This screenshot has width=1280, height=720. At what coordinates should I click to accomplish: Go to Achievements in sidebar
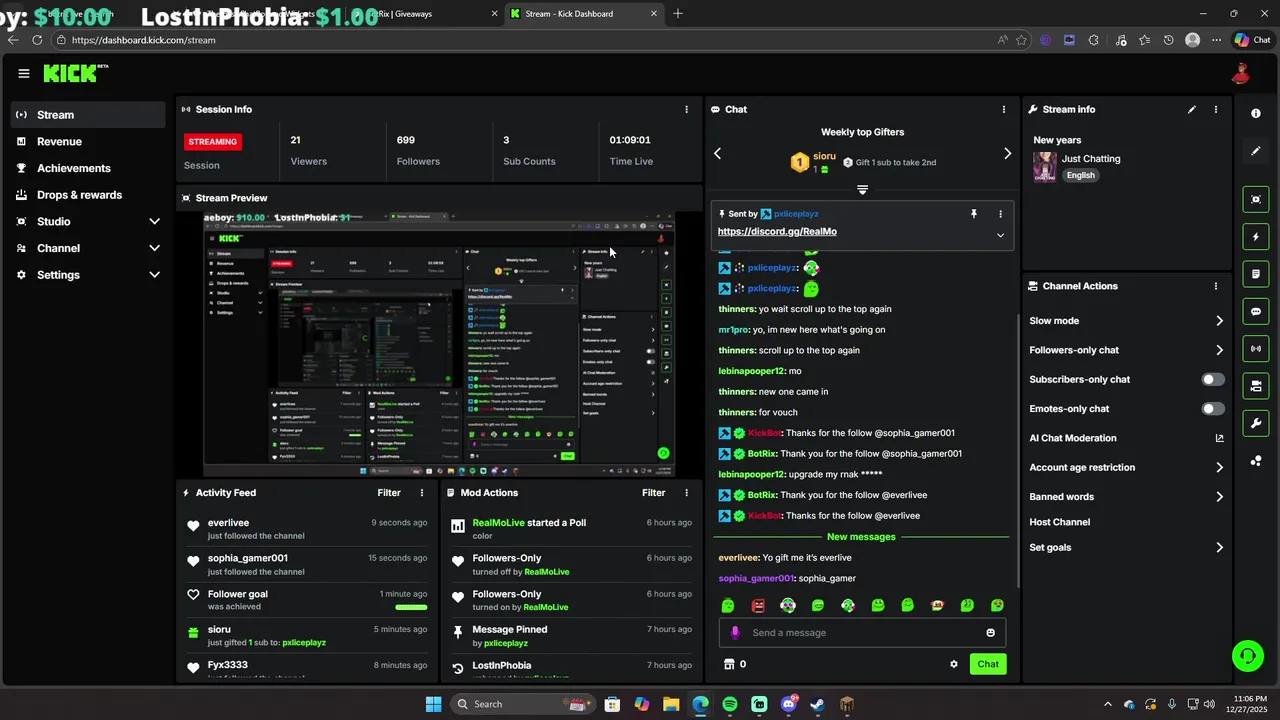[x=88, y=168]
